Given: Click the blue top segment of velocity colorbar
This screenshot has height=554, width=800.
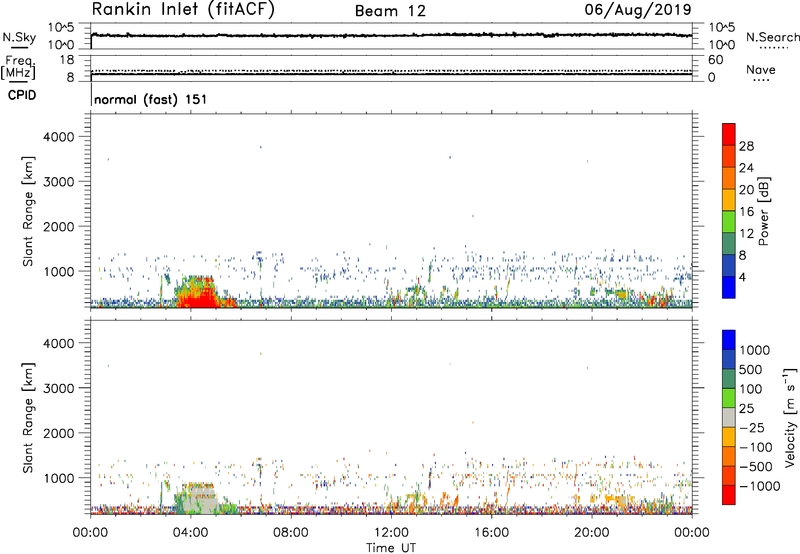Looking at the screenshot, I should pyautogui.click(x=729, y=340).
